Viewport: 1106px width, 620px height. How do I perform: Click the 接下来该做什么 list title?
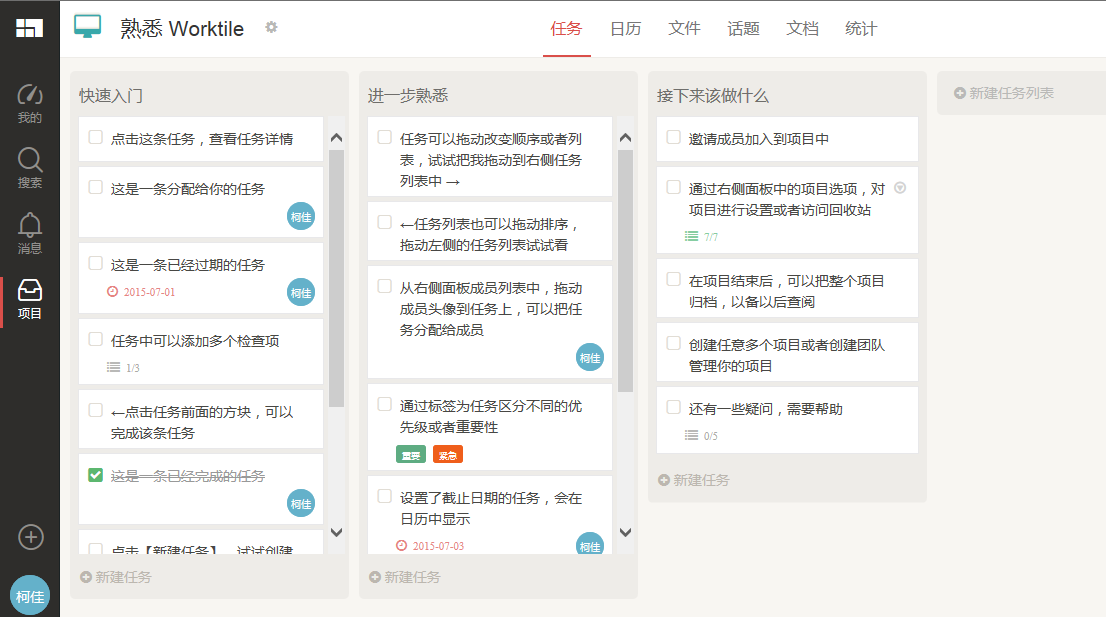pos(712,95)
